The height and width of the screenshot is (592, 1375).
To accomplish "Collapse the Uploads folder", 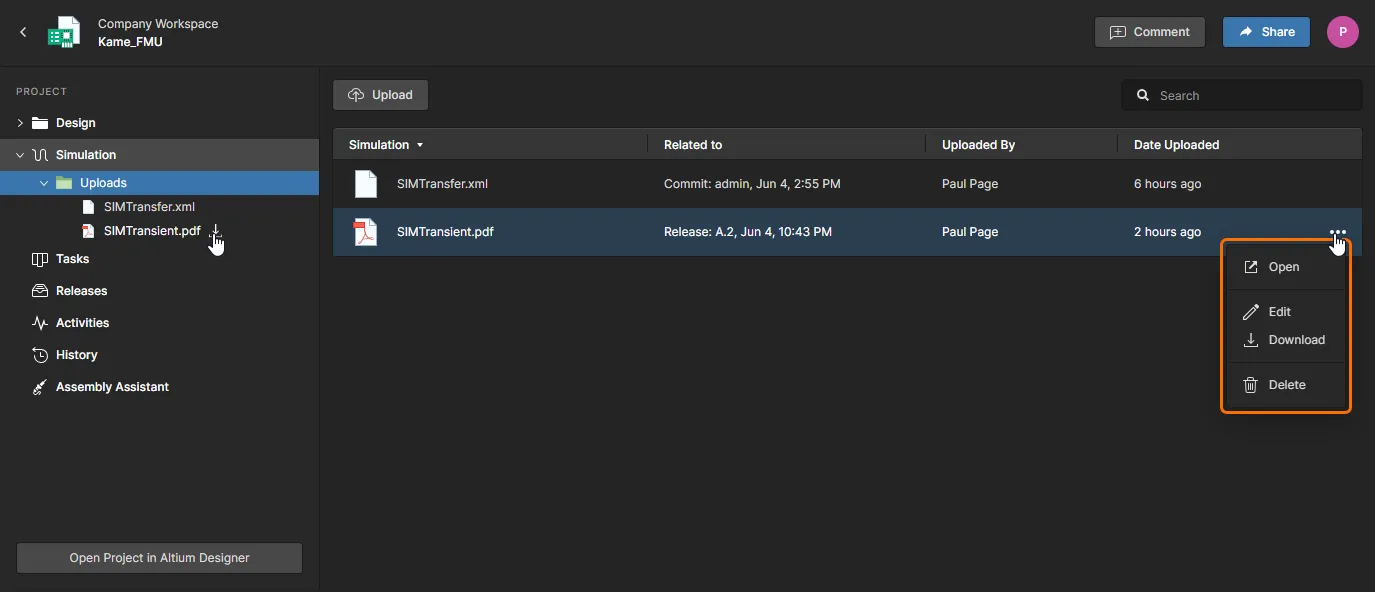I will (x=44, y=183).
